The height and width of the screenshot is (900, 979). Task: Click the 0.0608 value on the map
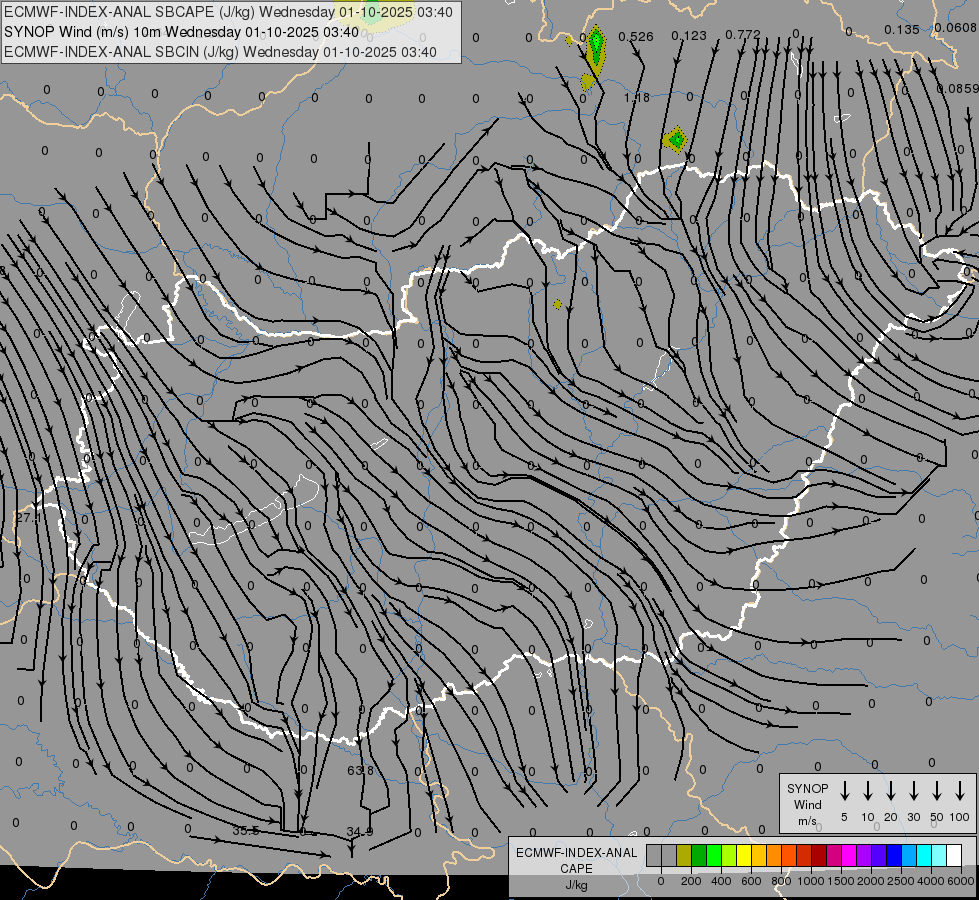pyautogui.click(x=955, y=27)
